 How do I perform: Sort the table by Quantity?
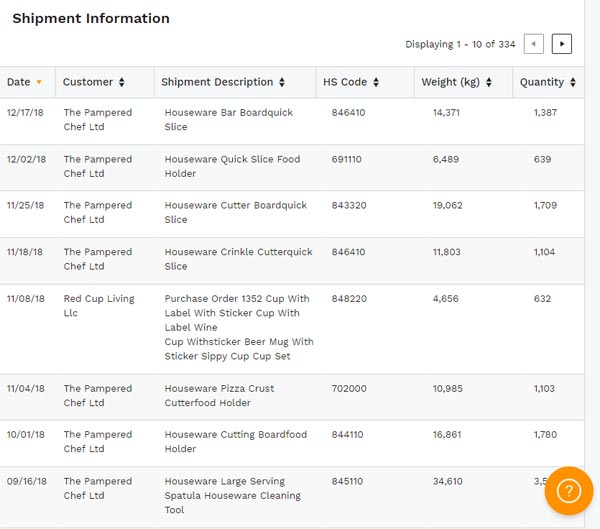point(548,82)
